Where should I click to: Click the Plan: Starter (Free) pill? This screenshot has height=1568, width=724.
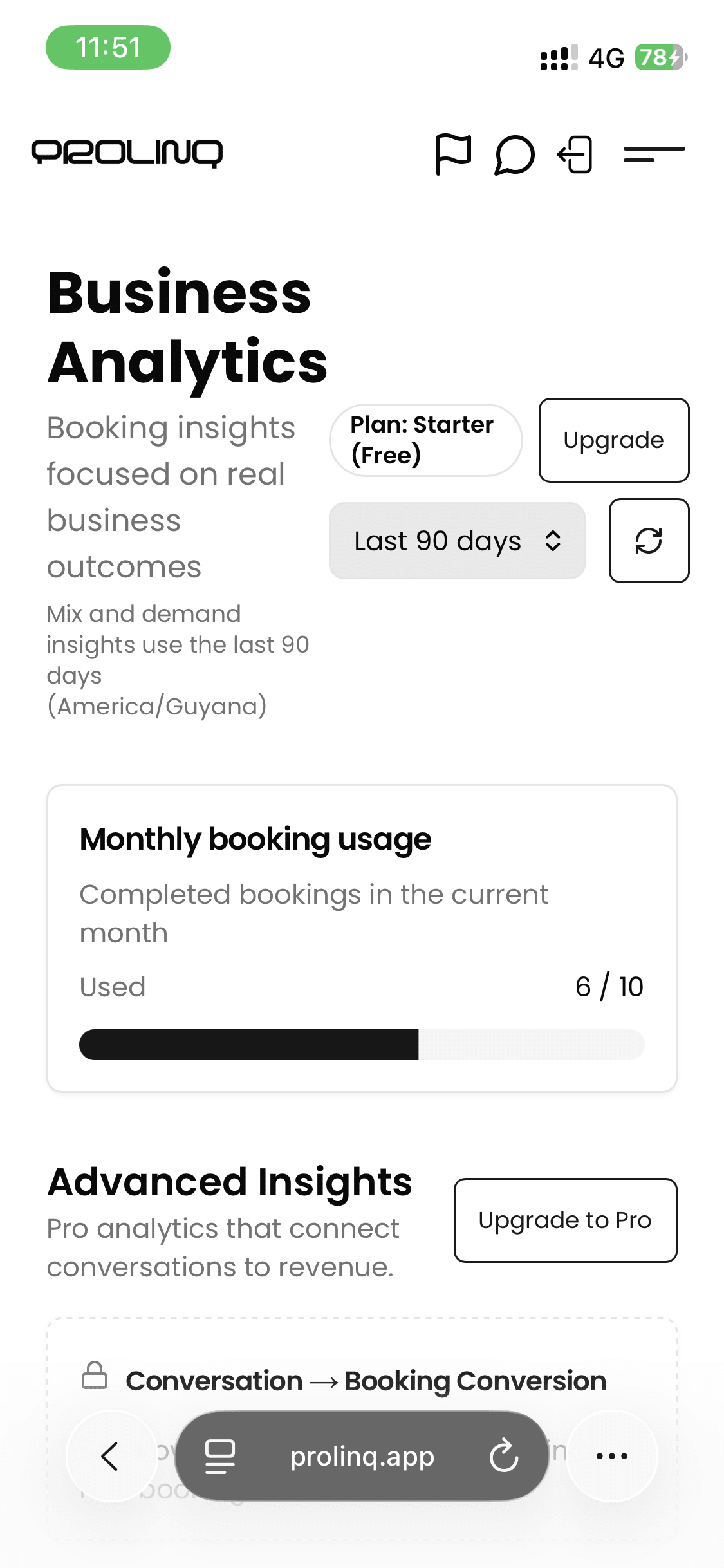(x=425, y=440)
